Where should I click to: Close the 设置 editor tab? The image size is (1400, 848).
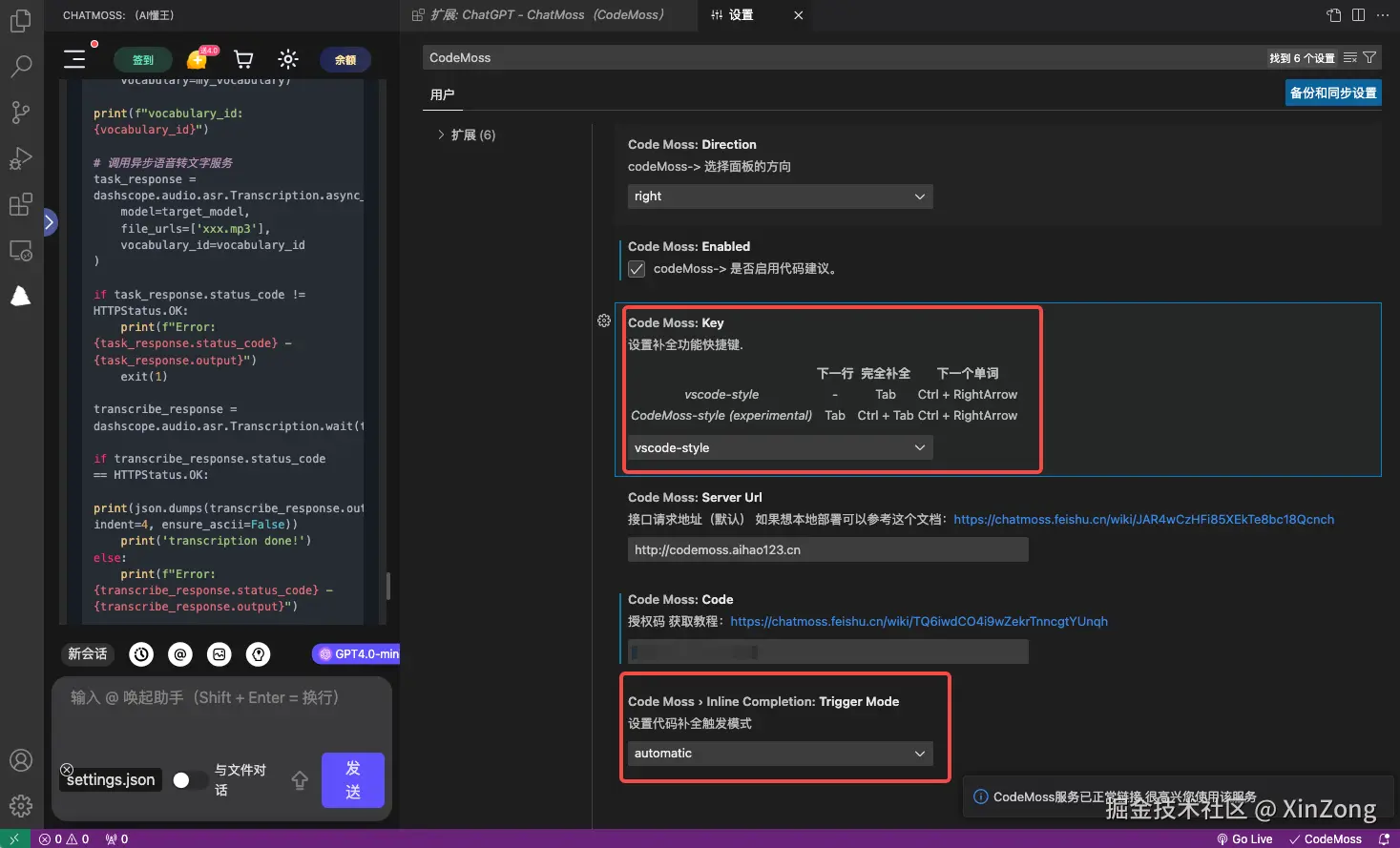click(x=799, y=15)
